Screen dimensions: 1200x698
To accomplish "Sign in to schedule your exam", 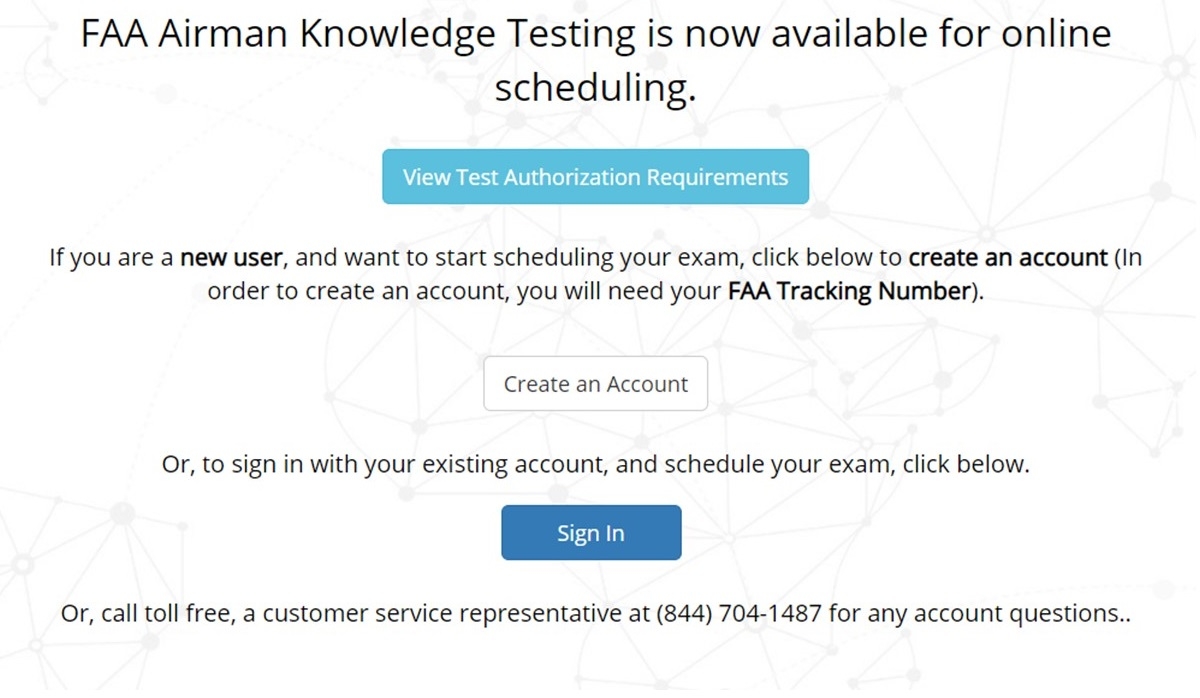I will point(590,532).
